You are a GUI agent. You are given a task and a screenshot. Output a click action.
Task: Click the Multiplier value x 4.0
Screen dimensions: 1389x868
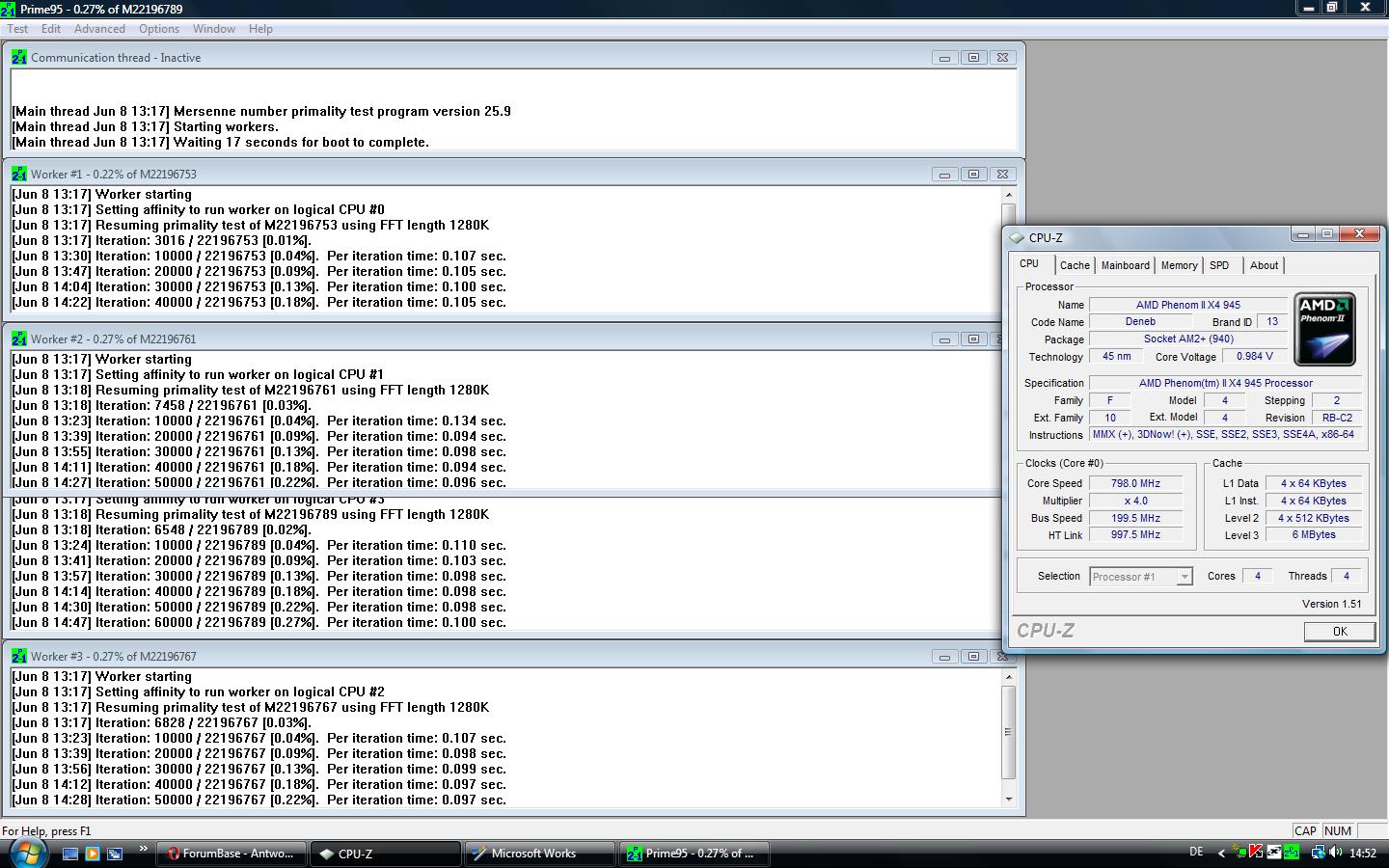tap(1135, 501)
